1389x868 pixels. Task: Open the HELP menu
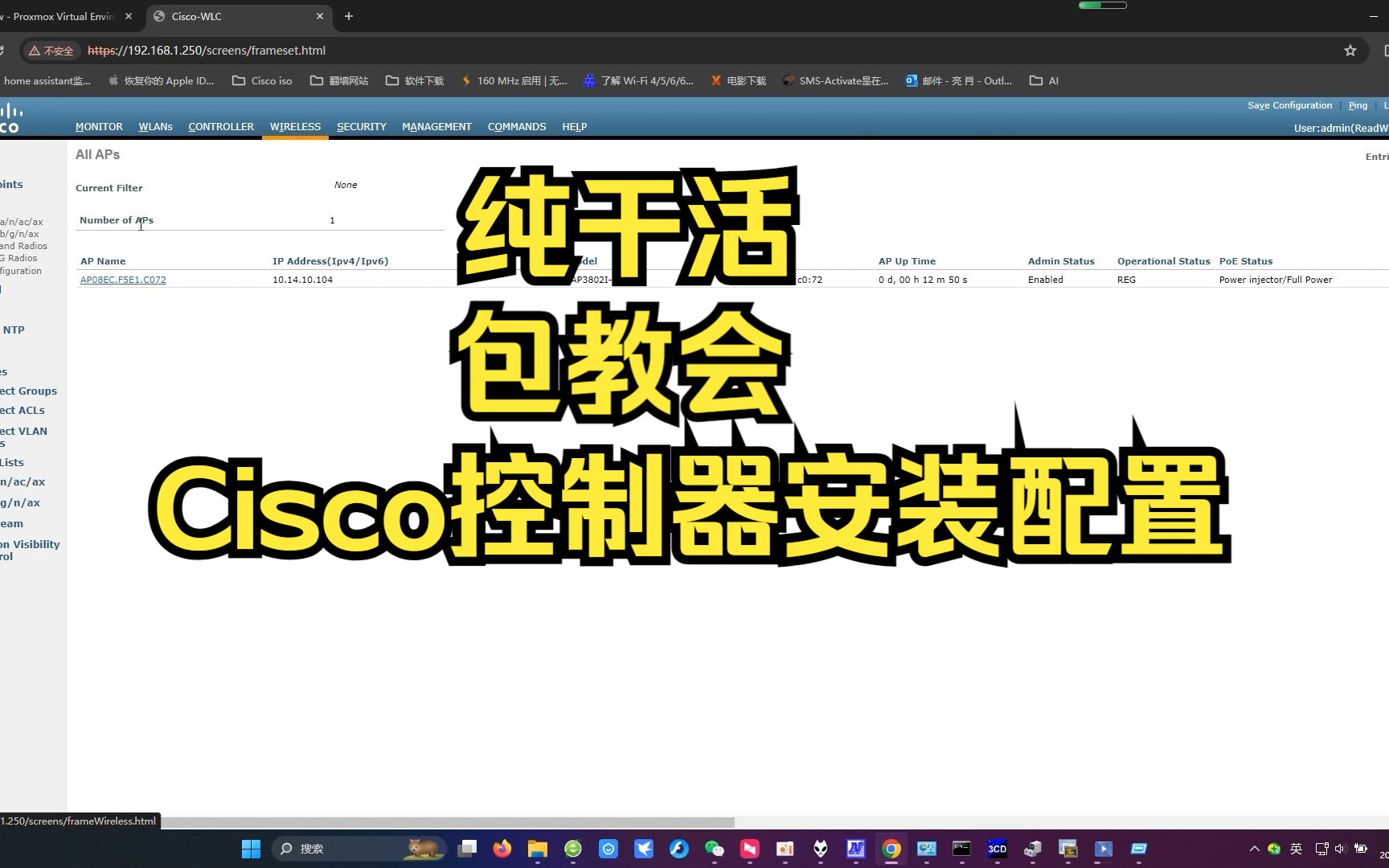575,127
